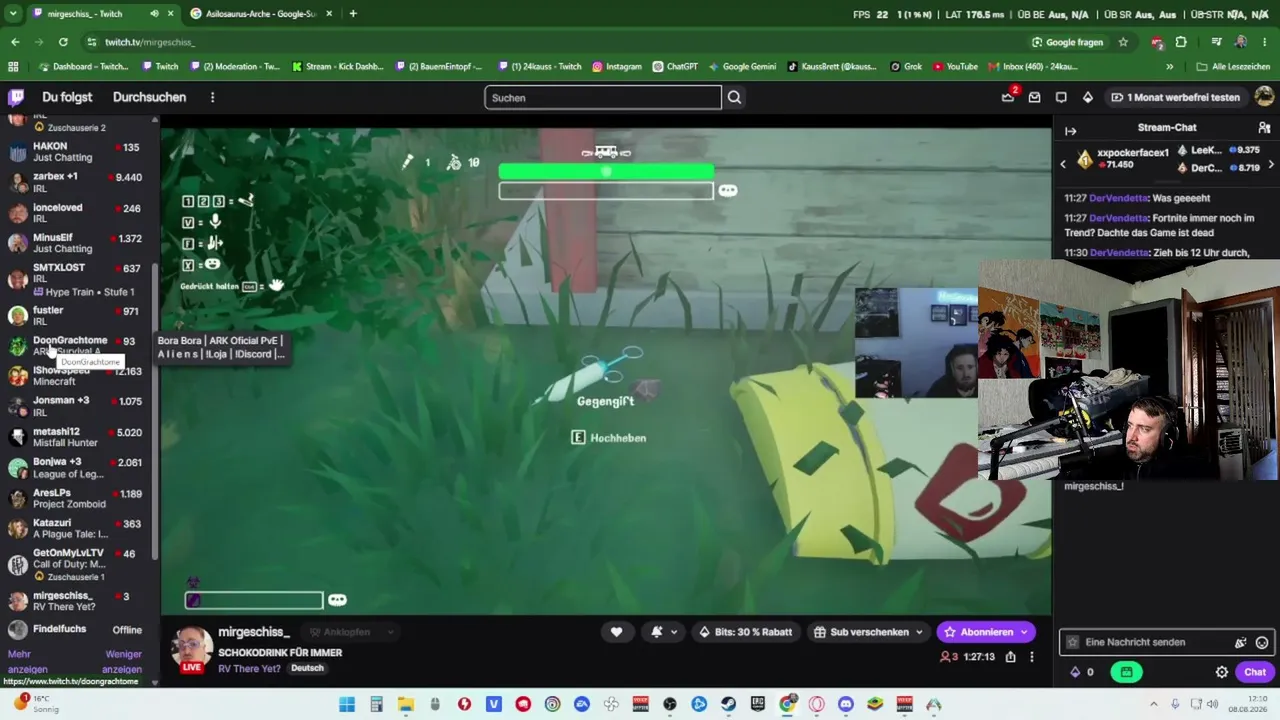Click the RV There Yet? game link
1280x720 pixels.
pyautogui.click(x=249, y=668)
